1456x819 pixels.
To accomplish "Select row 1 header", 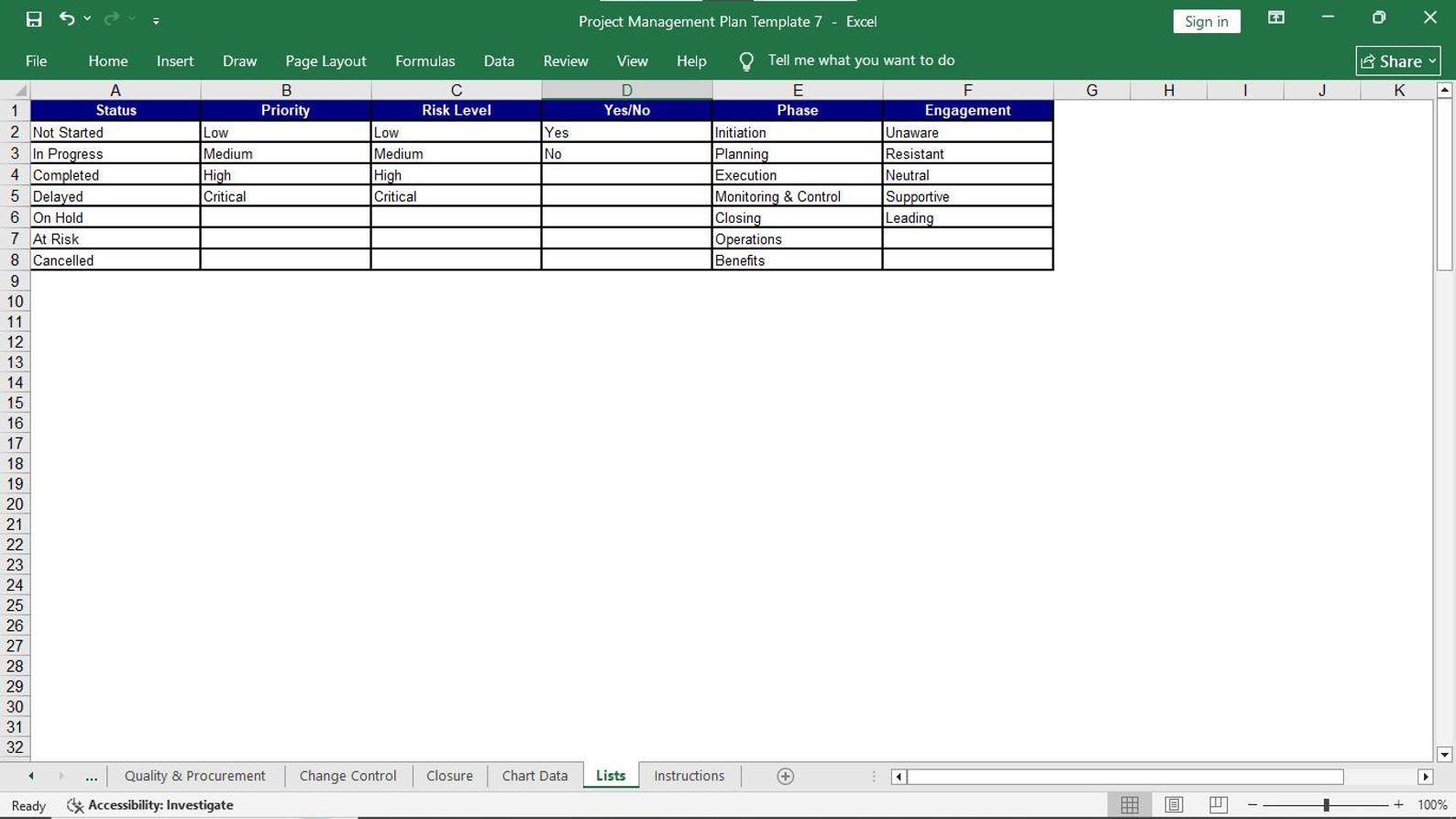I will click(x=15, y=110).
